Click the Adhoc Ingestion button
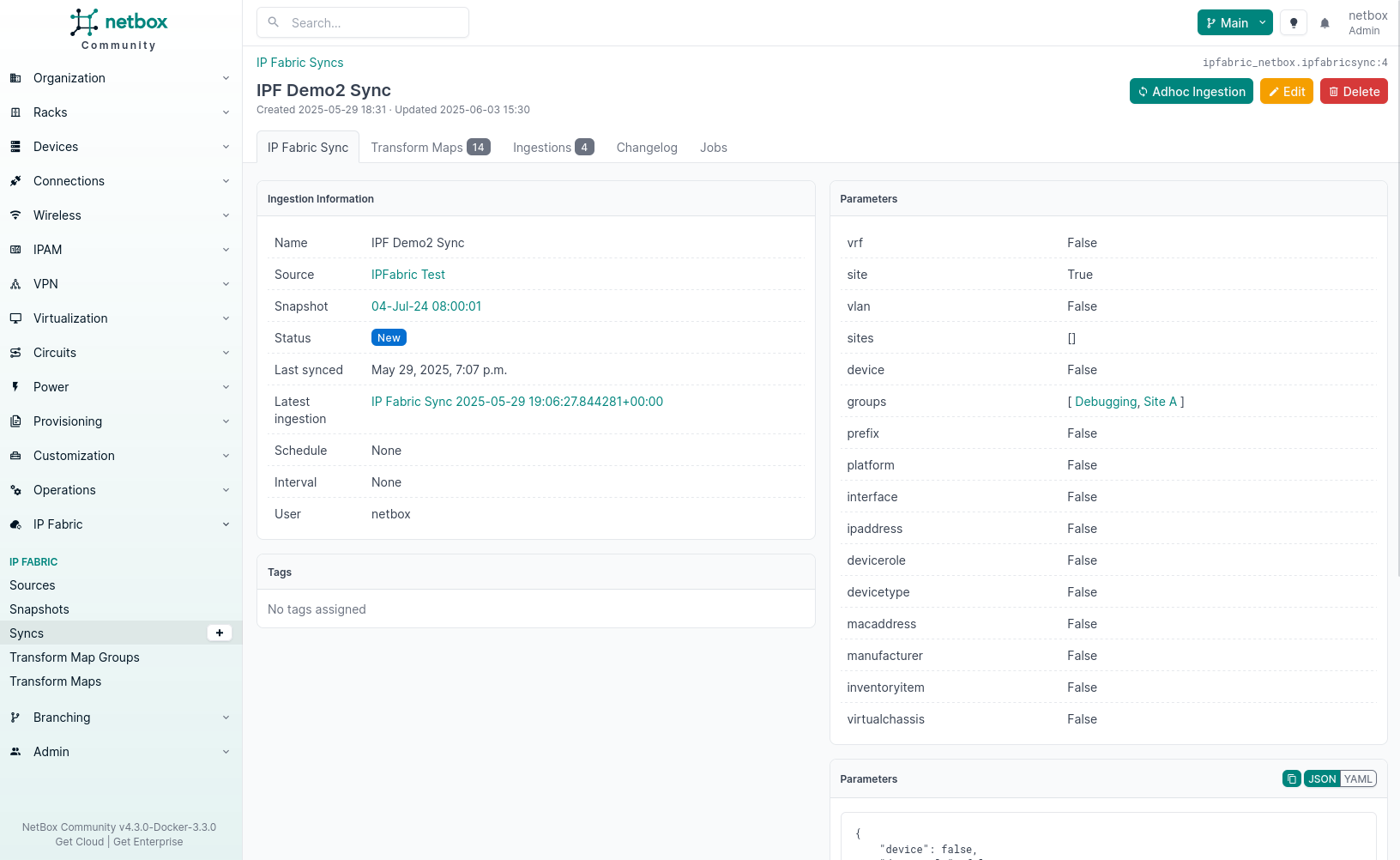 coord(1191,92)
